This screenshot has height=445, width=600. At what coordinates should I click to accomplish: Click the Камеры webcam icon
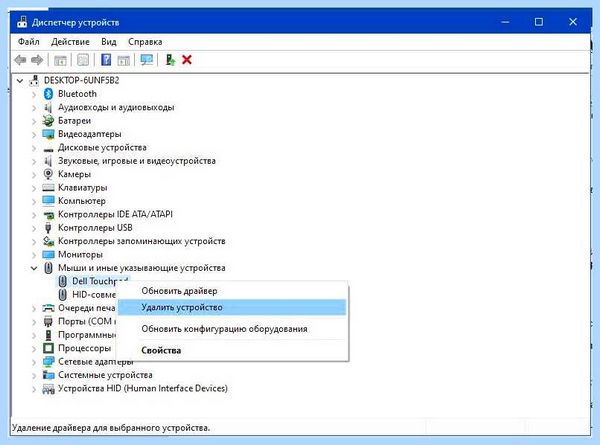[x=48, y=174]
